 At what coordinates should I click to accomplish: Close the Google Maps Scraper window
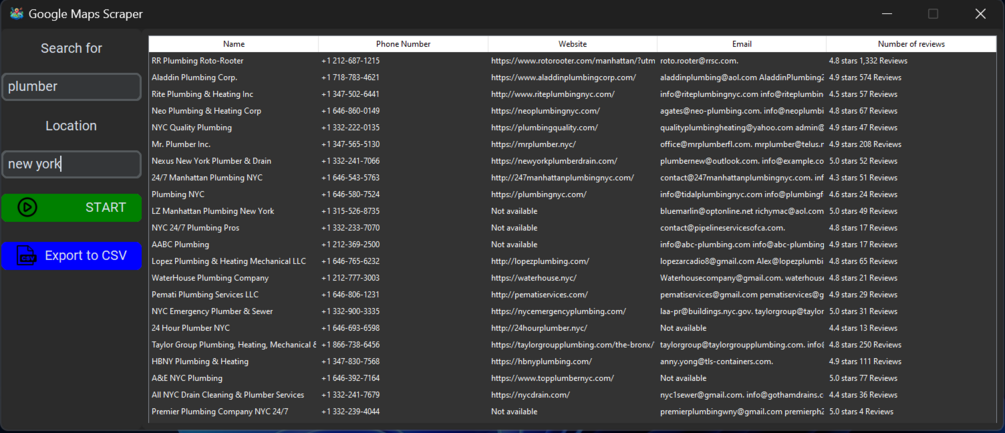click(x=980, y=13)
